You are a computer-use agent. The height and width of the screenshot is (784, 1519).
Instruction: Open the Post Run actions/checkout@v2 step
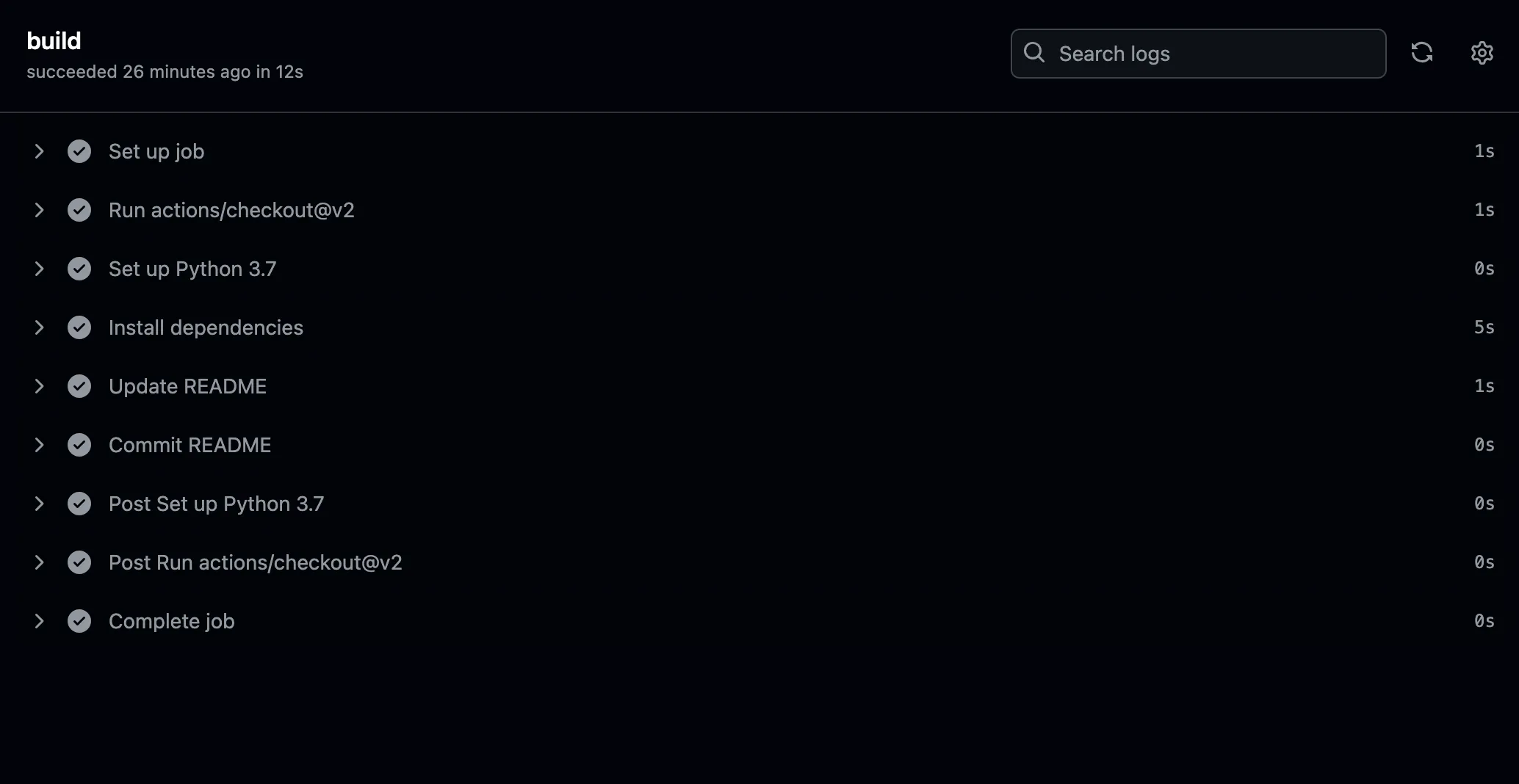(x=255, y=562)
